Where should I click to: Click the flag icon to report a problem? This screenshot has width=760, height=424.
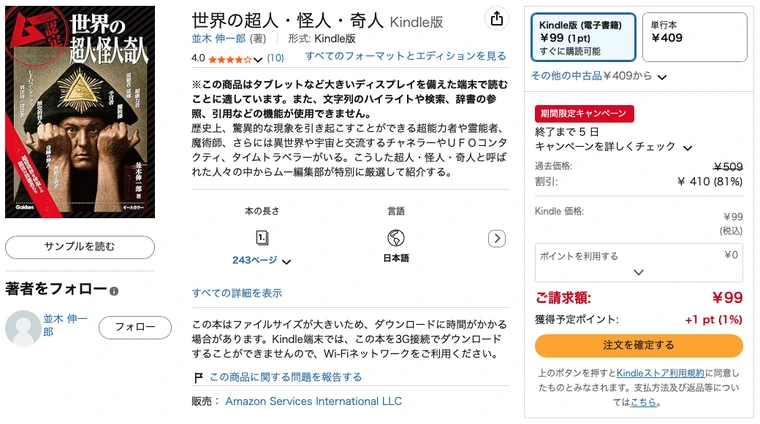pyautogui.click(x=198, y=377)
